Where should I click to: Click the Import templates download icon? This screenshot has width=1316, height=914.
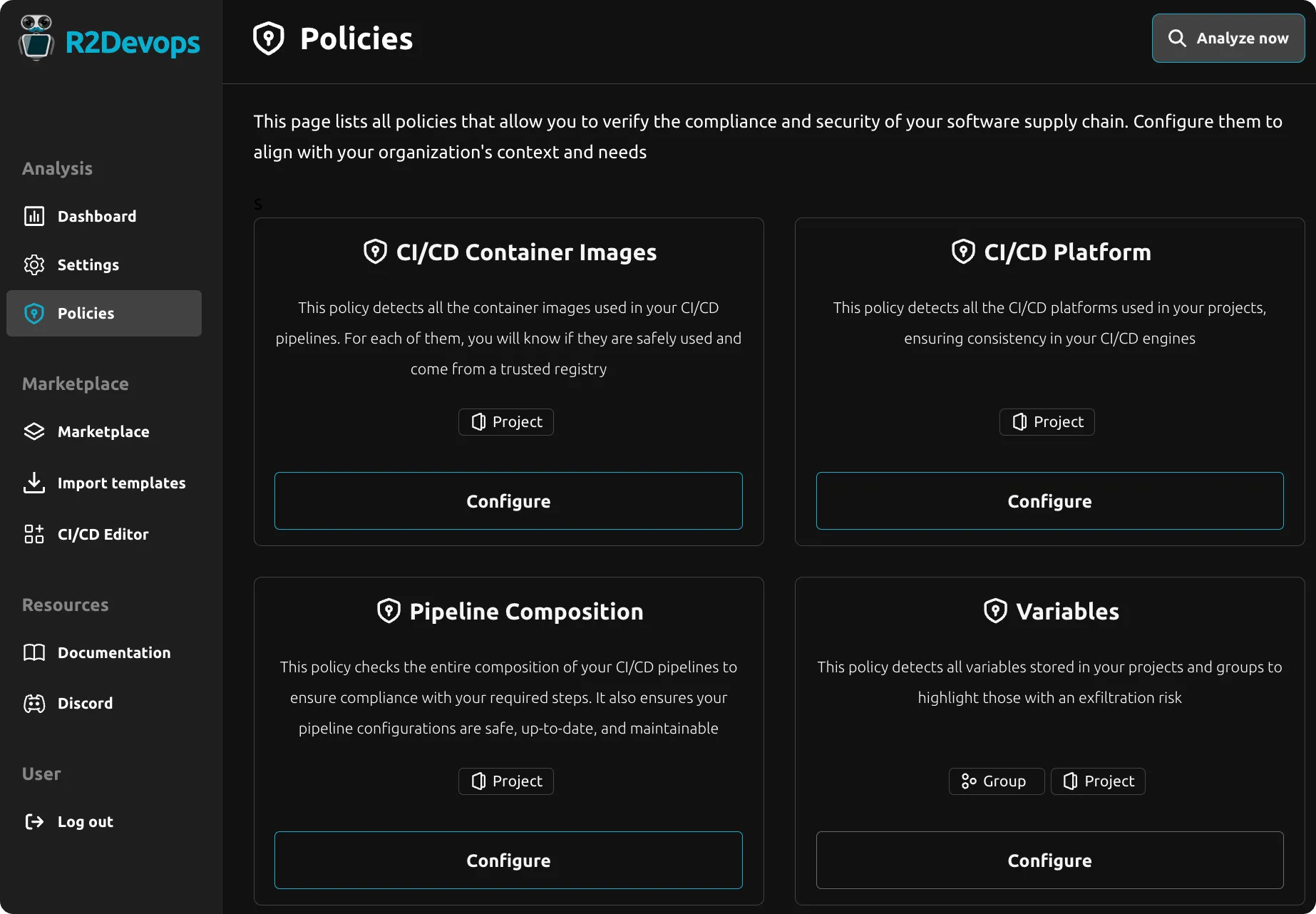(34, 483)
